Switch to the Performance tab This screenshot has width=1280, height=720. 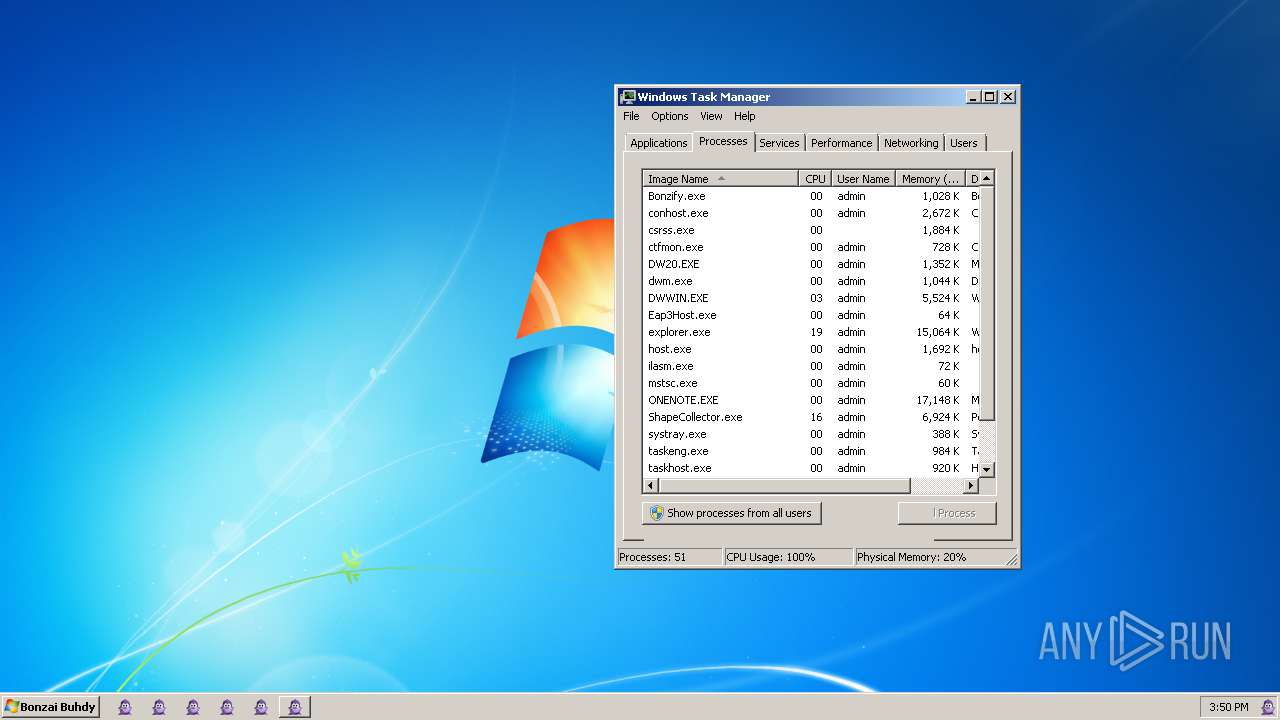[x=842, y=143]
